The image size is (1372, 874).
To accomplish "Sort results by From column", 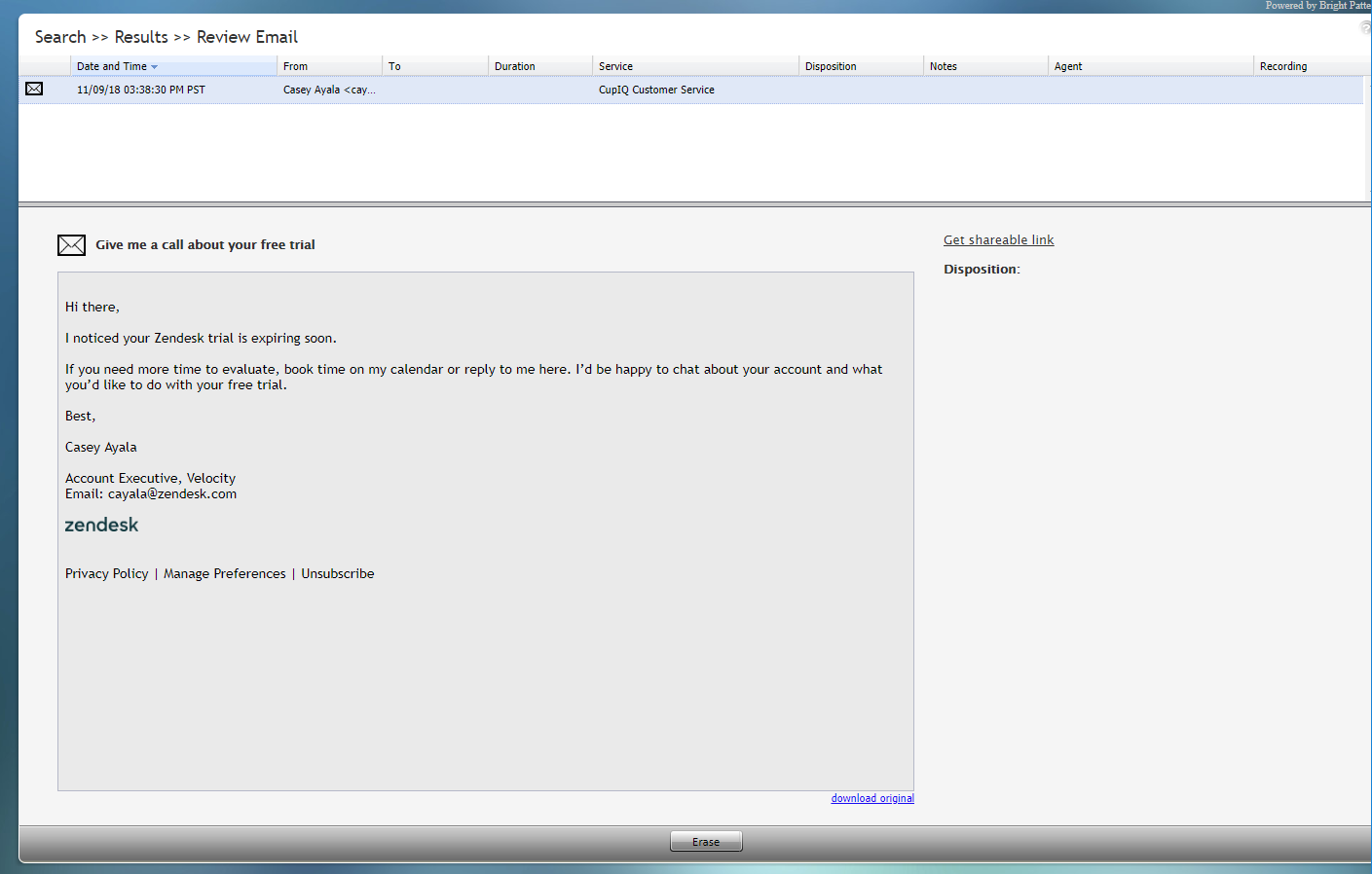I will 329,66.
